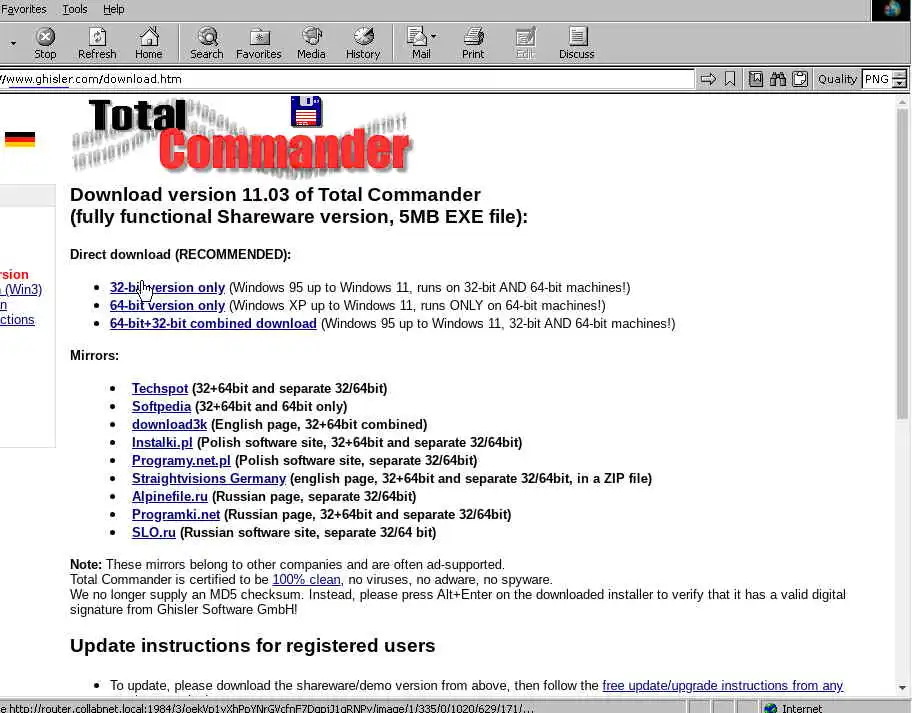912x713 pixels.
Task: Step Quality value down
Action: (900, 84)
